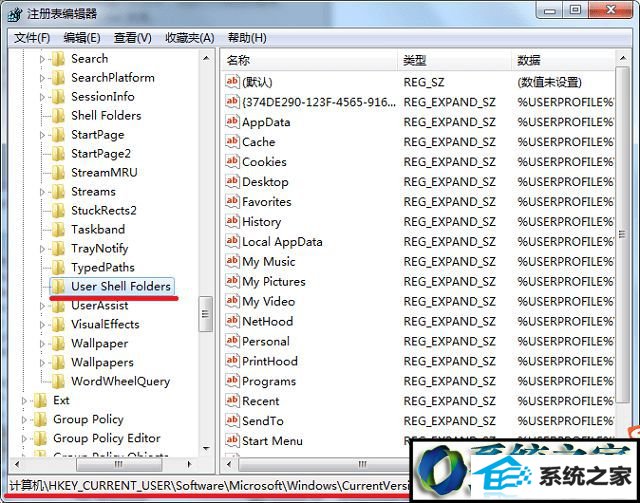The width and height of the screenshot is (640, 503).
Task: Click REG_SZ type of (默认) row
Action: click(424, 82)
